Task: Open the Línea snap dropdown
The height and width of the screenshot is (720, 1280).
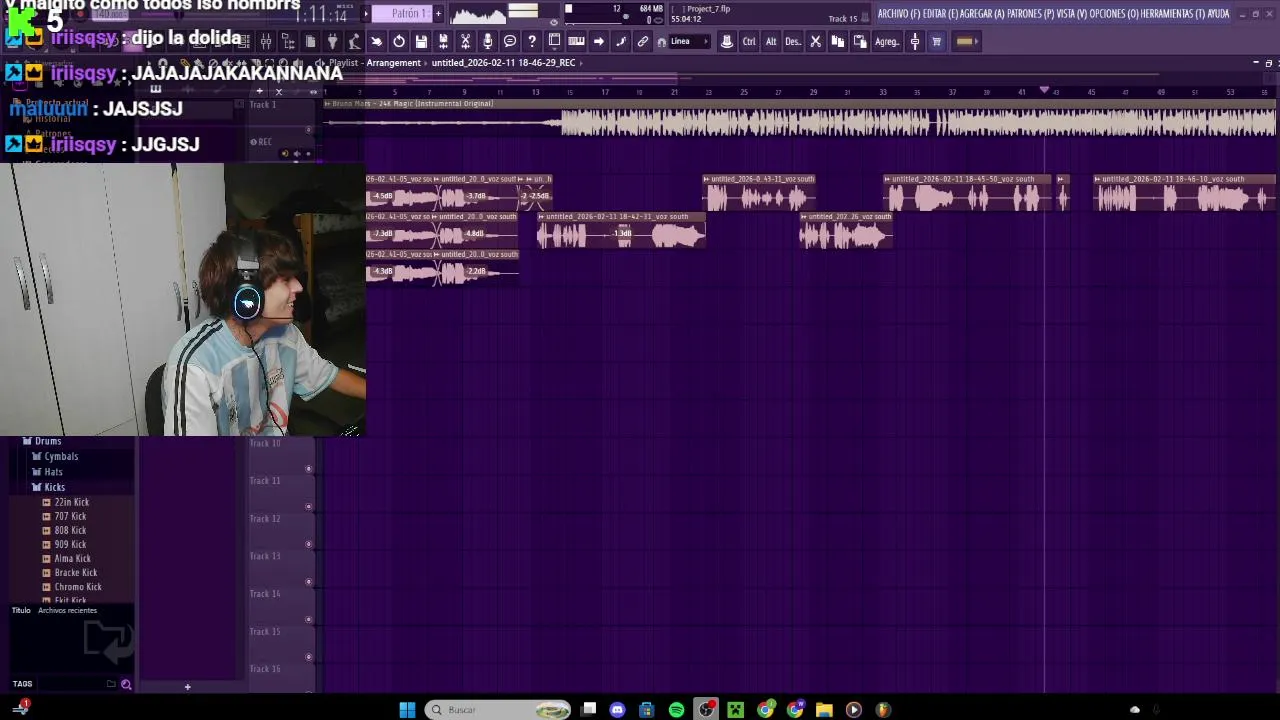Action: tap(690, 41)
